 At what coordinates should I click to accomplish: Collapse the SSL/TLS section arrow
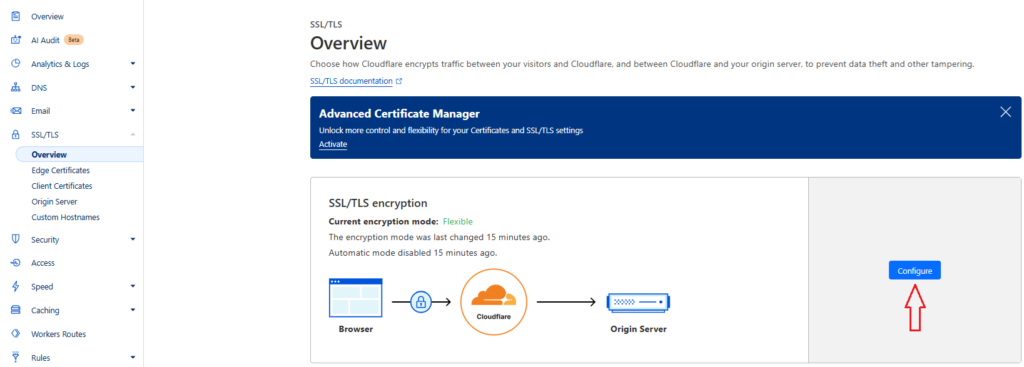coord(133,135)
